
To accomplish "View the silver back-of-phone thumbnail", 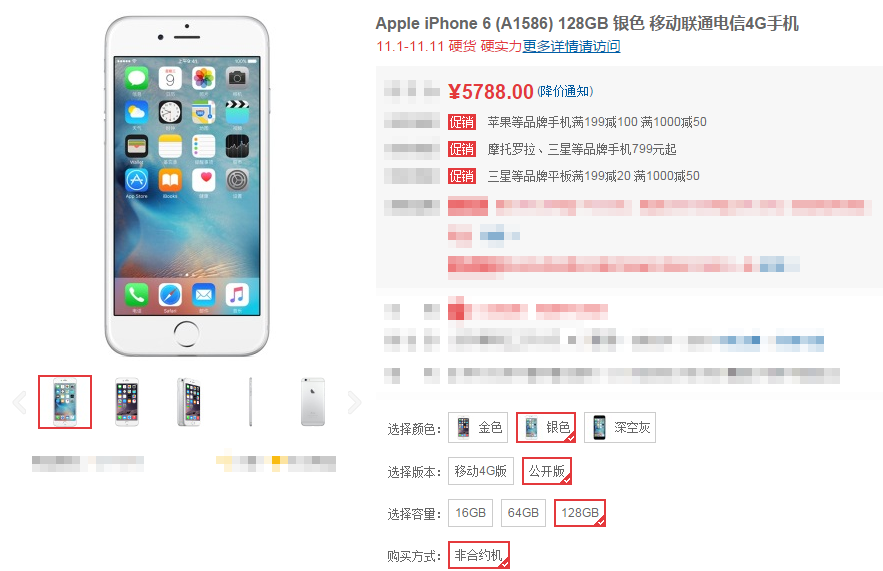I will 313,402.
